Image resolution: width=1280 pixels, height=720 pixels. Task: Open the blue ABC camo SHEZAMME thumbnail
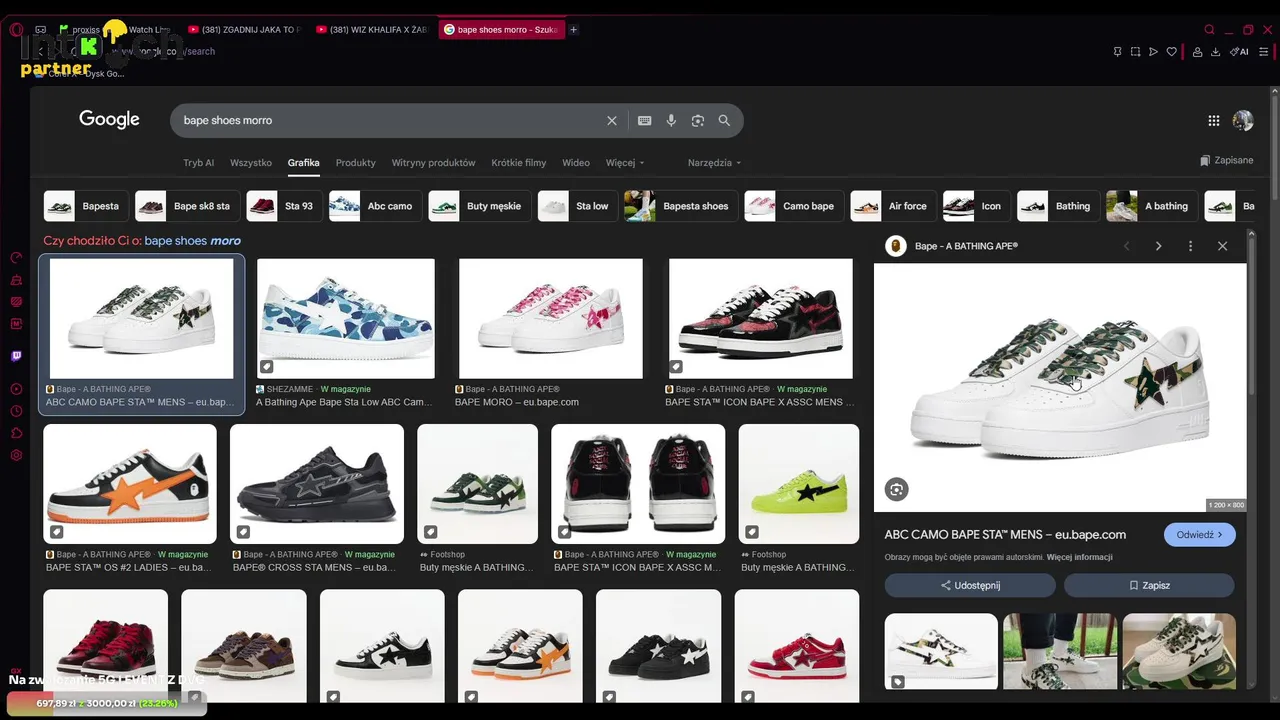[x=346, y=319]
